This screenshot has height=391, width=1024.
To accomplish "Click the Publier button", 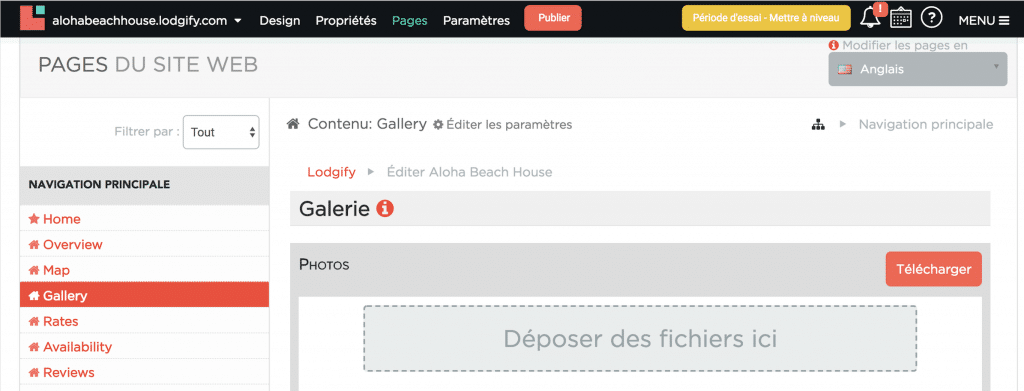I will click(x=552, y=18).
